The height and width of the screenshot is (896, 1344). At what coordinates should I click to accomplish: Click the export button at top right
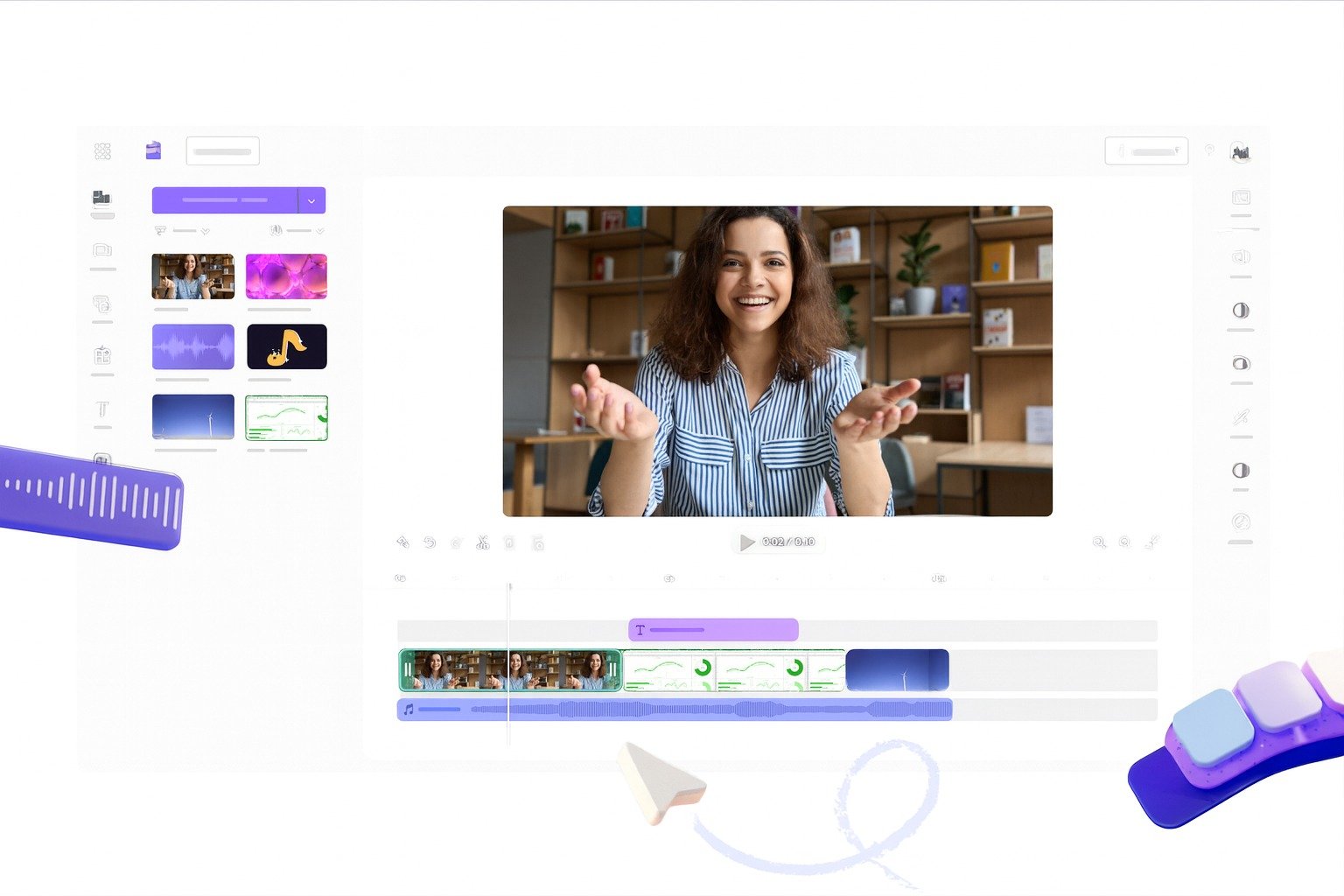1146,151
